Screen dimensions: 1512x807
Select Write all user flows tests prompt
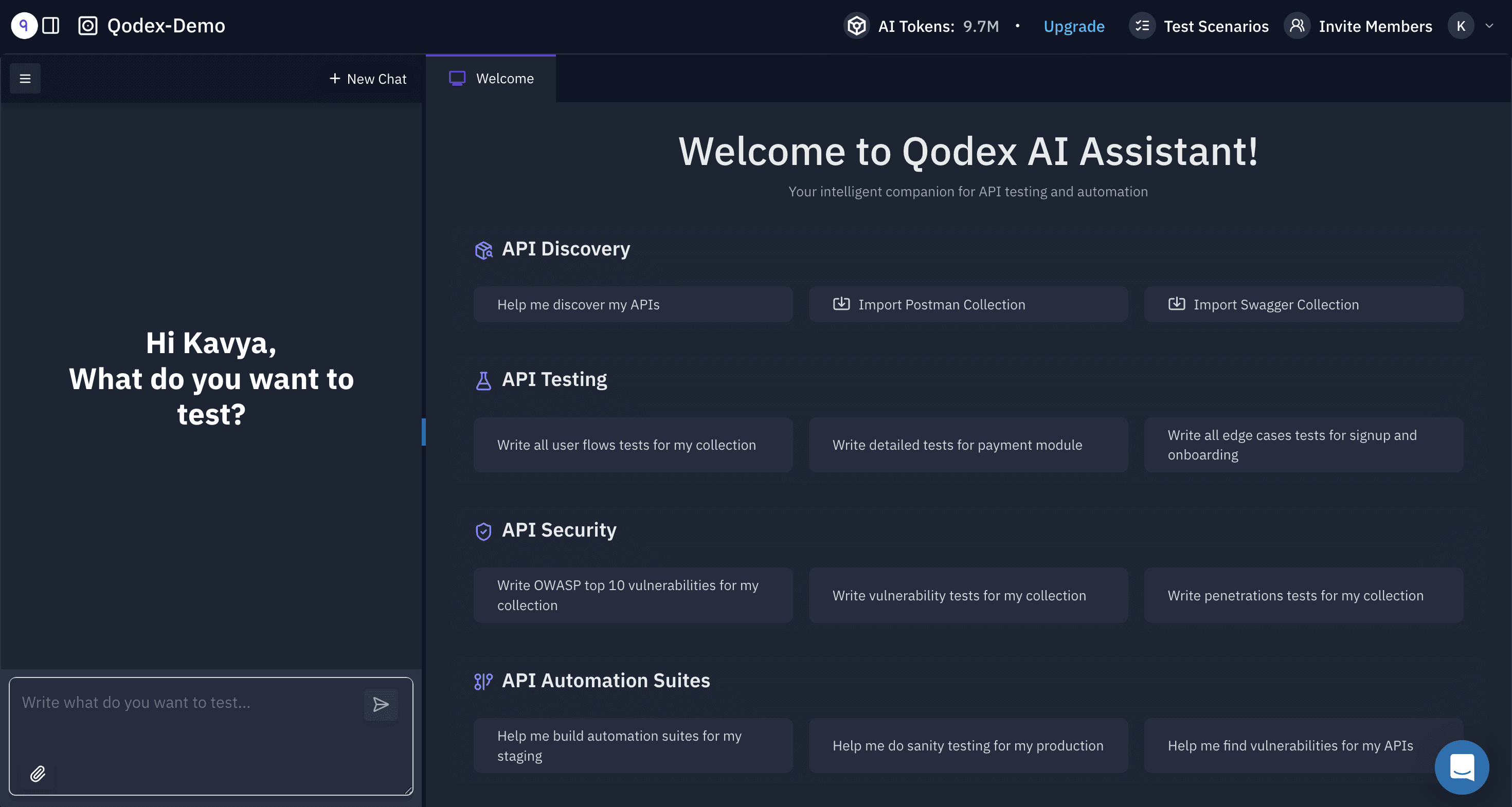pyautogui.click(x=633, y=445)
